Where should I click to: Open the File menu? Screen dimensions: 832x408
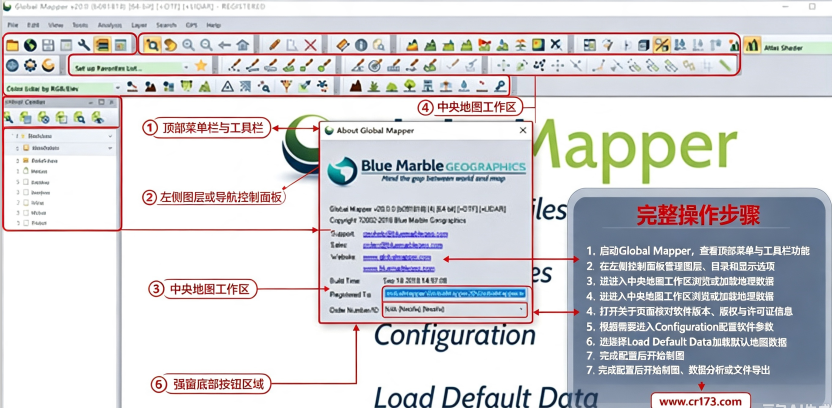(13, 25)
